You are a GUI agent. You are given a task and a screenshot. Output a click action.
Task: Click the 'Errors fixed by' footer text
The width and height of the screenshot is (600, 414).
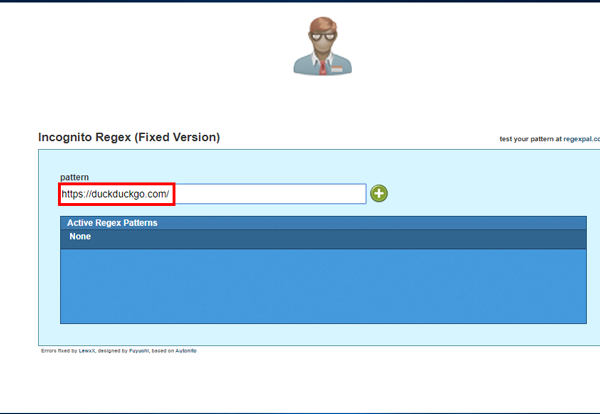click(x=57, y=350)
